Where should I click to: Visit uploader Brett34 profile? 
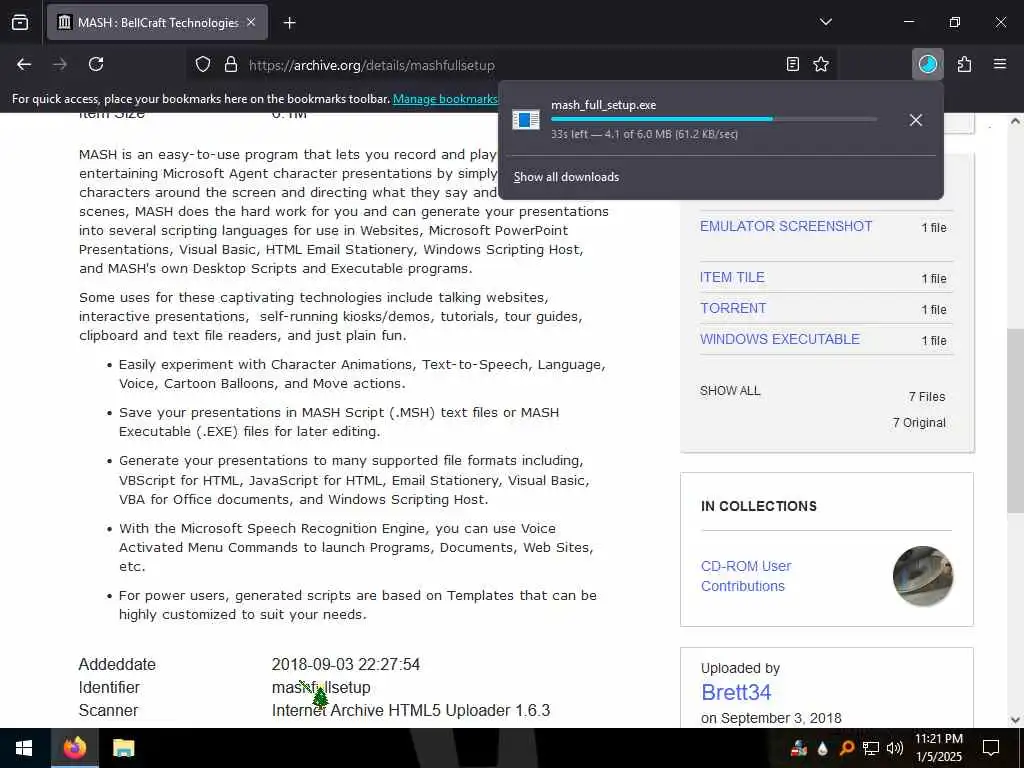(x=736, y=692)
